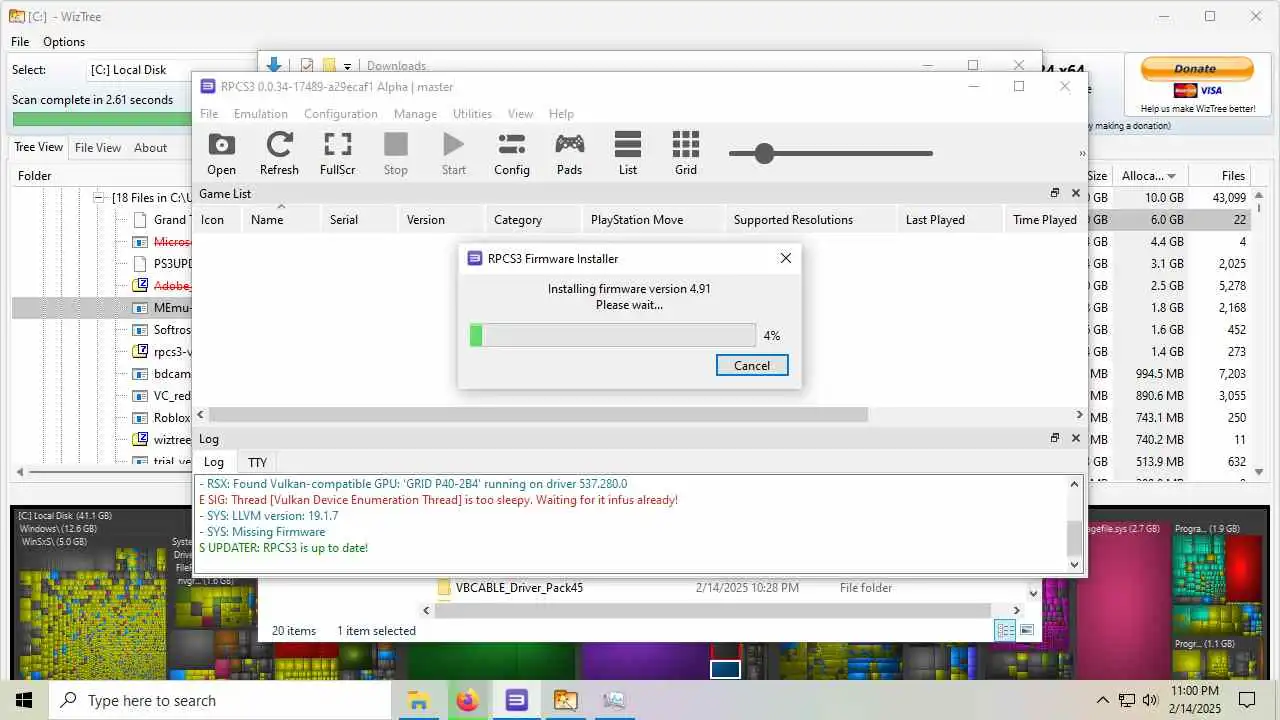Screen dimensions: 1280x720
Task: Click the Refresh game list icon
Action: (279, 154)
